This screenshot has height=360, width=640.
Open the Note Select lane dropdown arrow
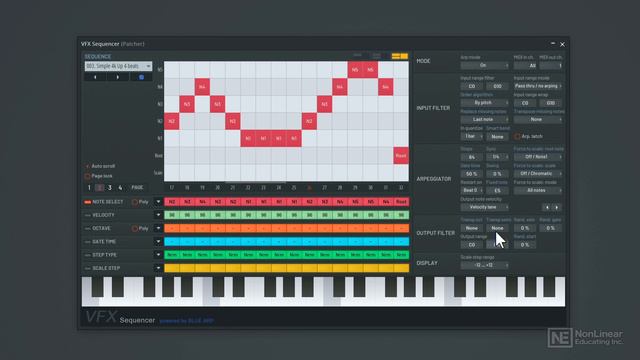click(x=158, y=202)
